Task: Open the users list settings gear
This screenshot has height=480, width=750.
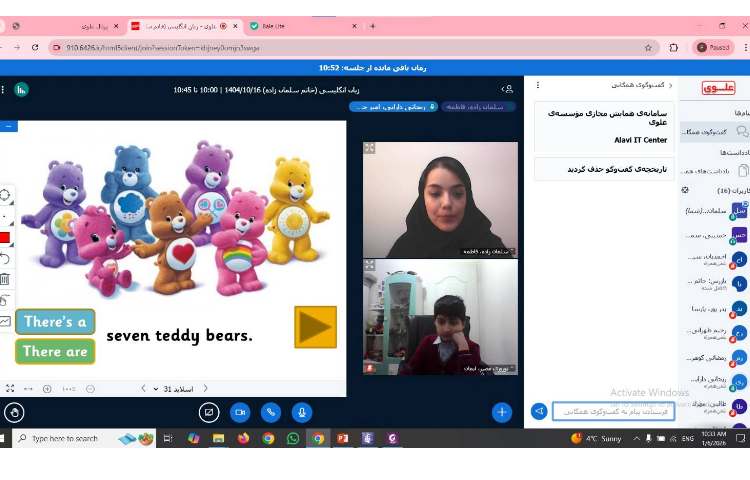Action: (685, 190)
